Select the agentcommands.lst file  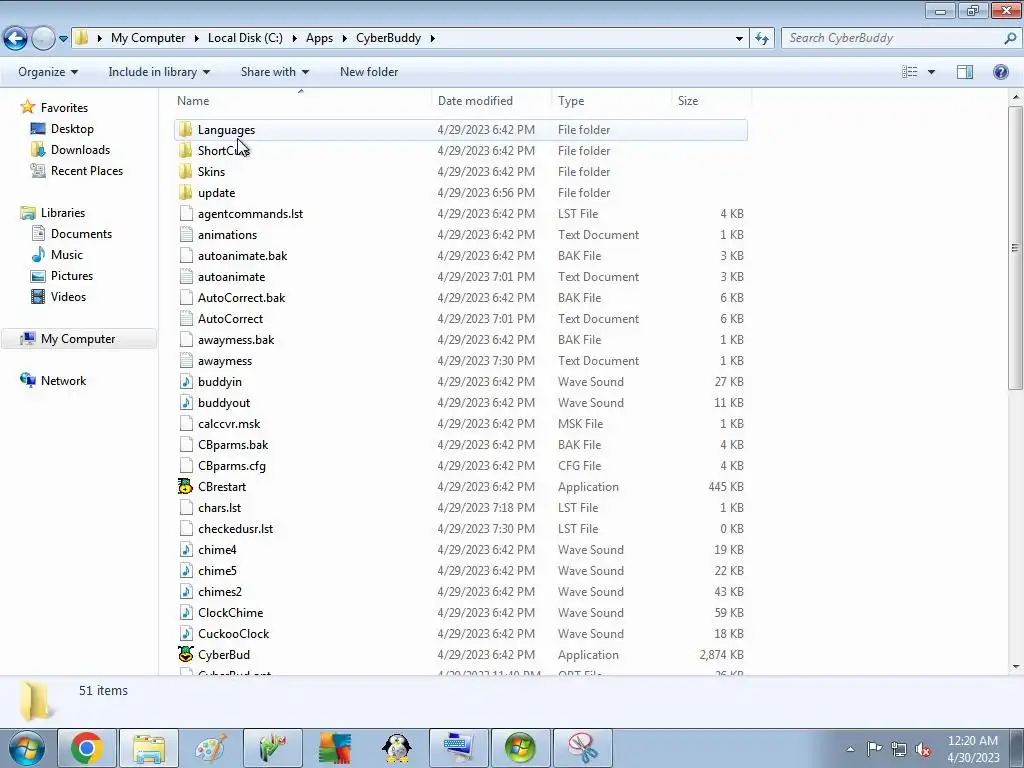pyautogui.click(x=250, y=214)
